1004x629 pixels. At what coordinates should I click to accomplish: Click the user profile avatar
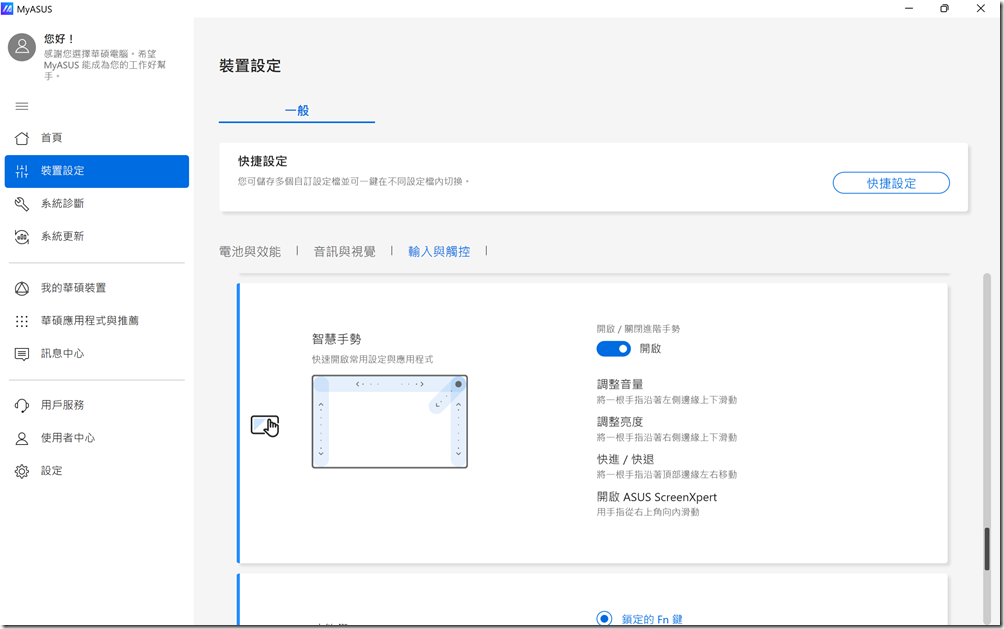[x=22, y=47]
